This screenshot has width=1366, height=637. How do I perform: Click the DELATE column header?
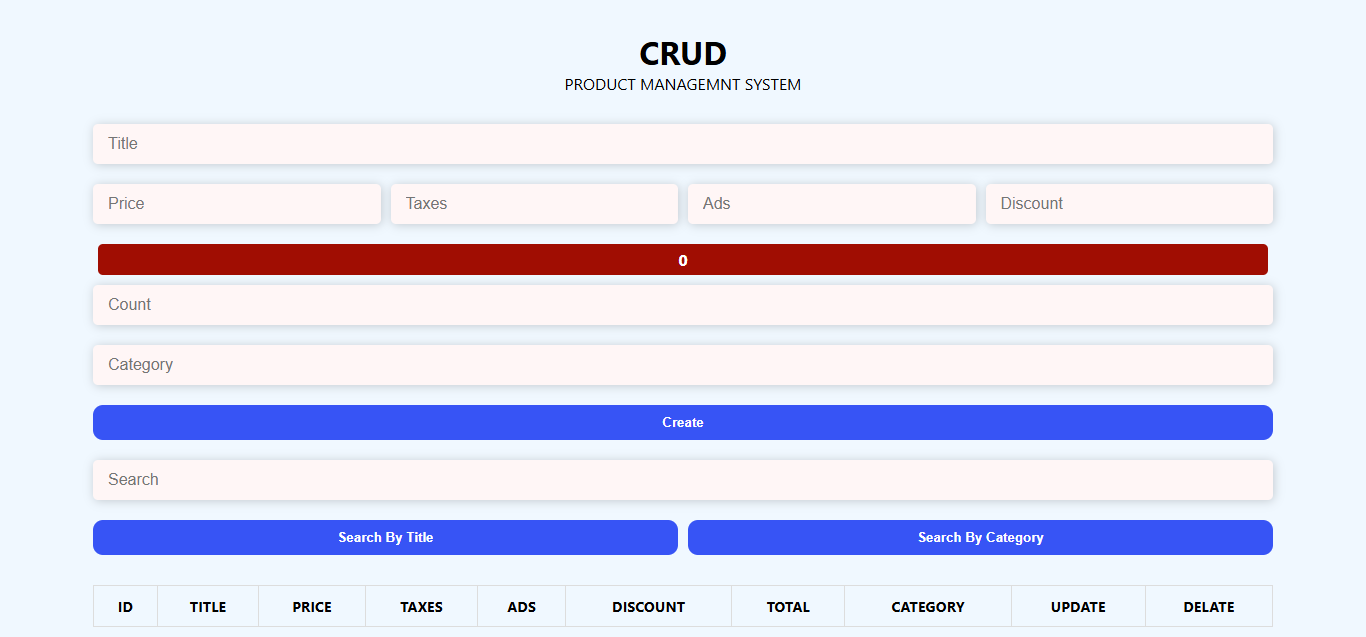click(x=1209, y=606)
